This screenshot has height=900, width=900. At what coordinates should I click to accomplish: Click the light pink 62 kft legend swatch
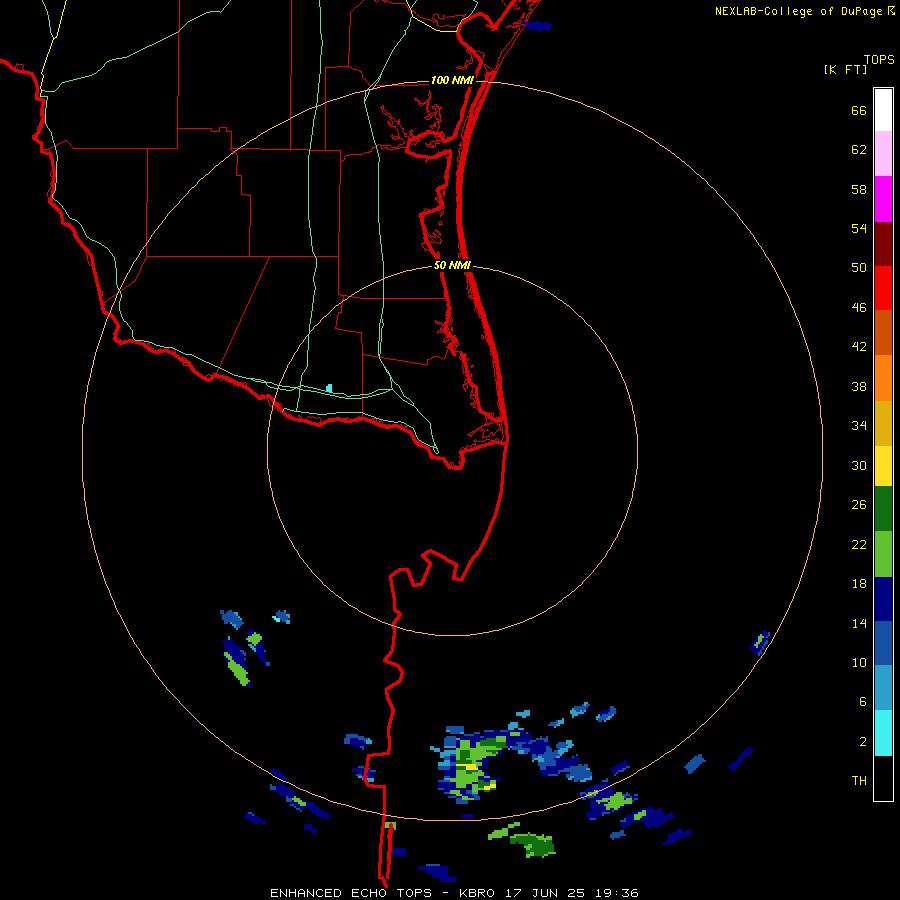click(883, 154)
